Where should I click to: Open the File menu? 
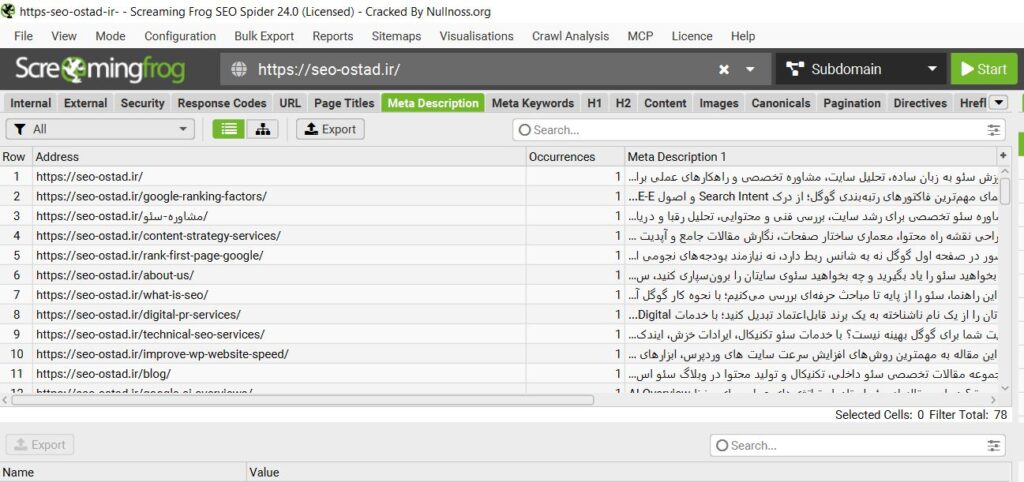(23, 36)
